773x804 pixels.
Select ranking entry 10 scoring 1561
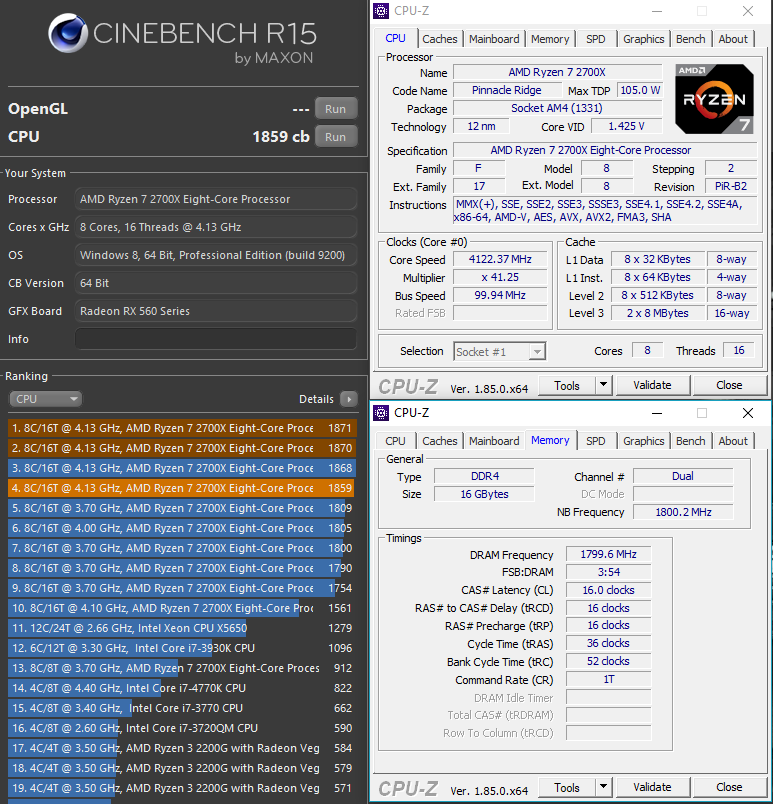tap(182, 608)
